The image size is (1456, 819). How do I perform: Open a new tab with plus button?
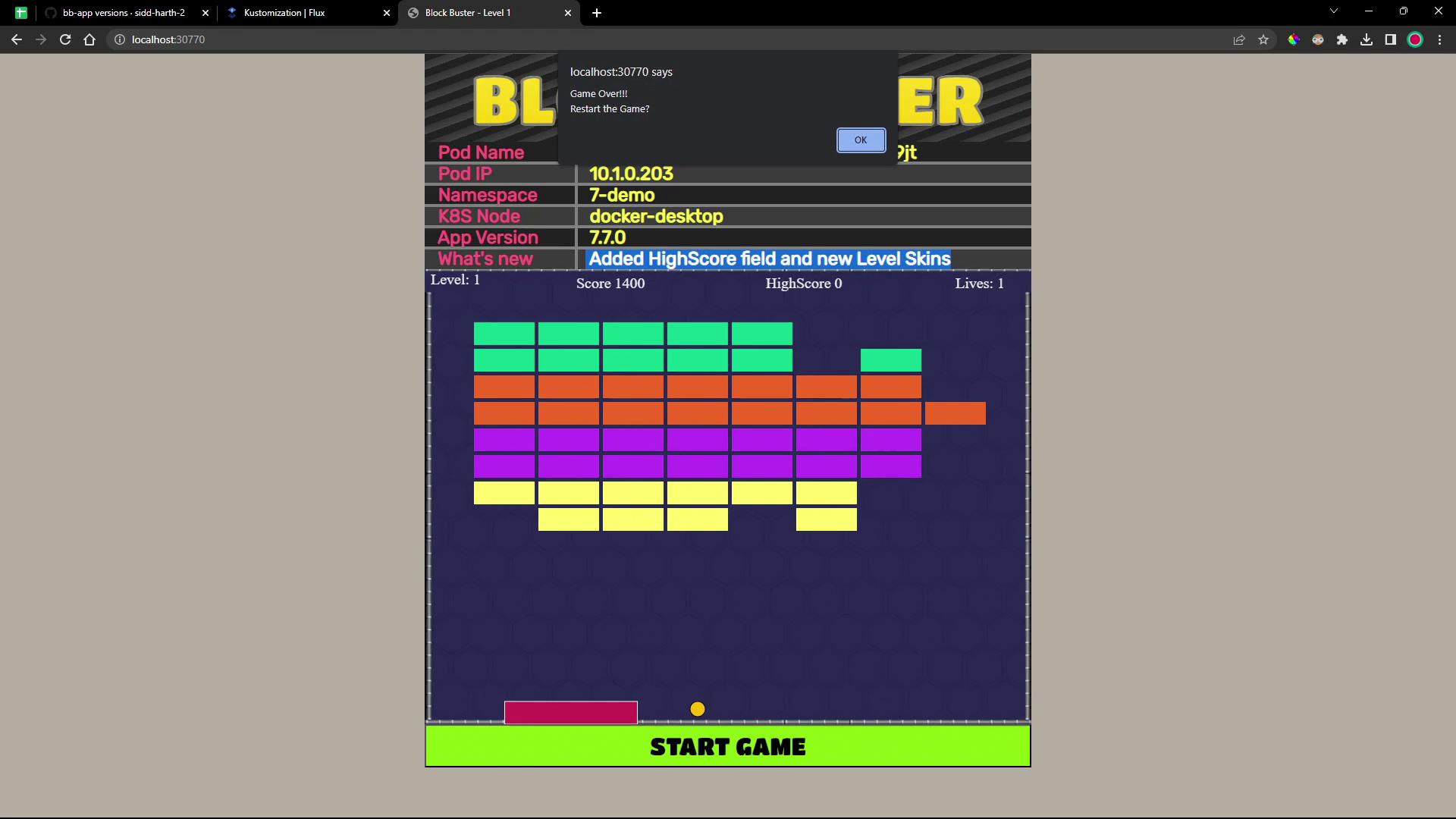[x=597, y=13]
